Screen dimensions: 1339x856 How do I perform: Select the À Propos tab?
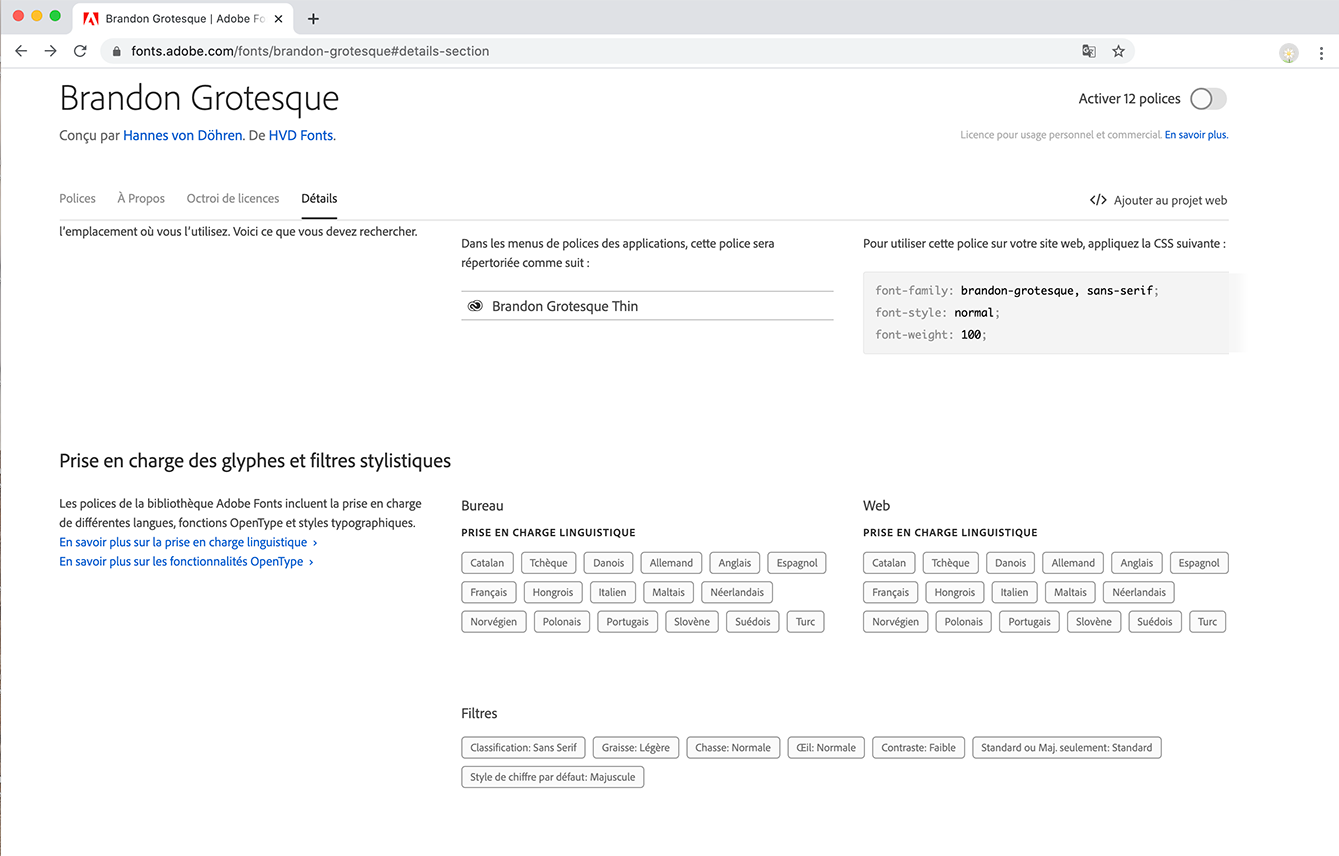click(x=141, y=198)
